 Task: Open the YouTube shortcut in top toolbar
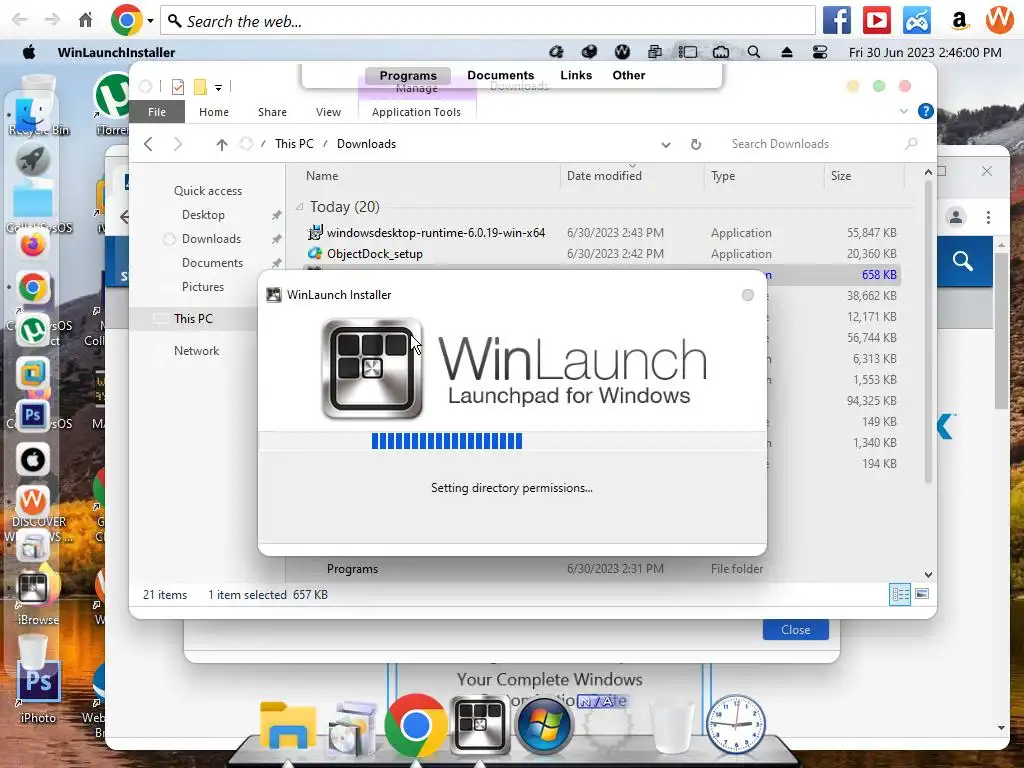(x=876, y=20)
